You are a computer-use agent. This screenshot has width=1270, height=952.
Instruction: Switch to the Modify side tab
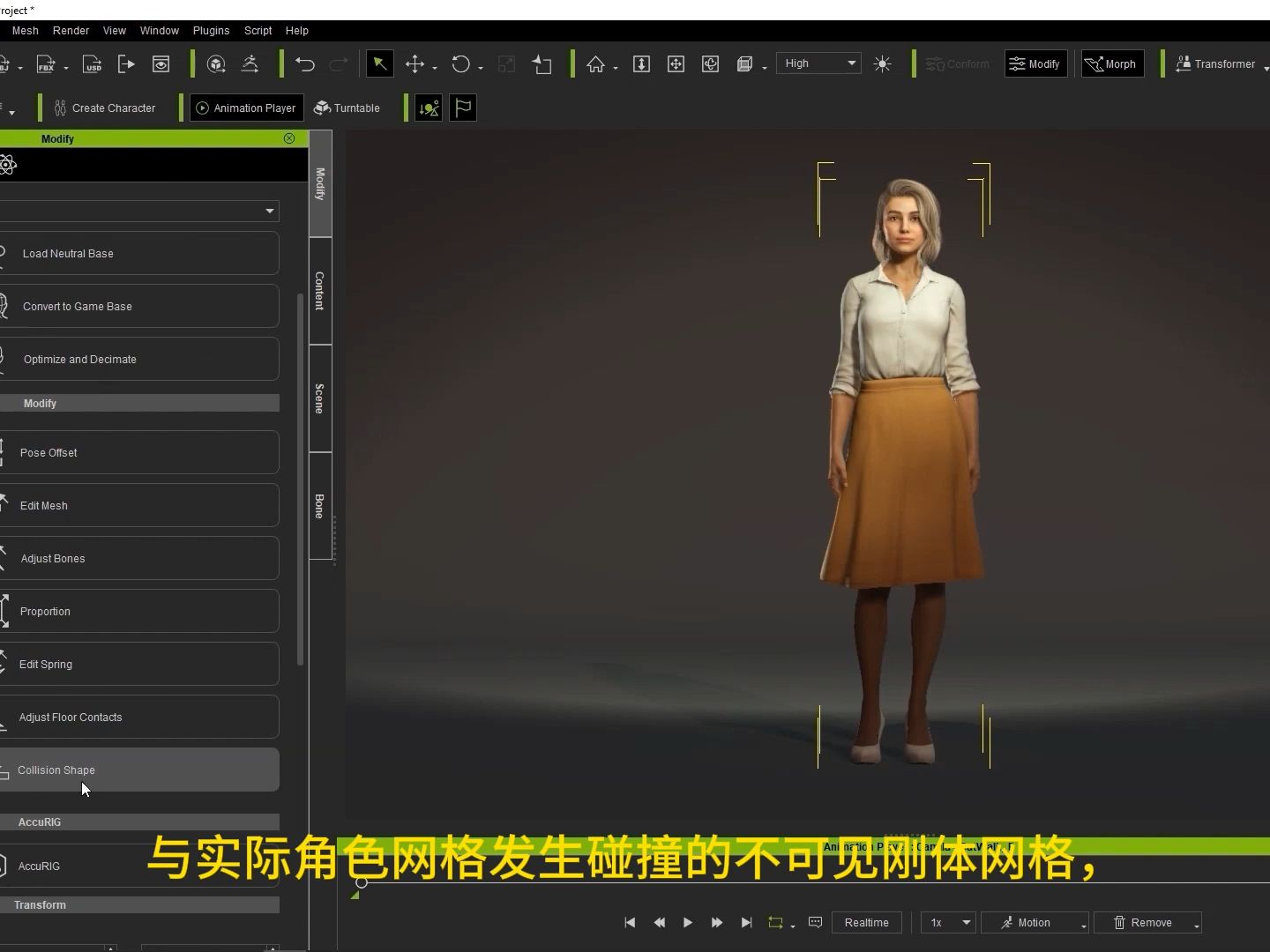[x=320, y=183]
